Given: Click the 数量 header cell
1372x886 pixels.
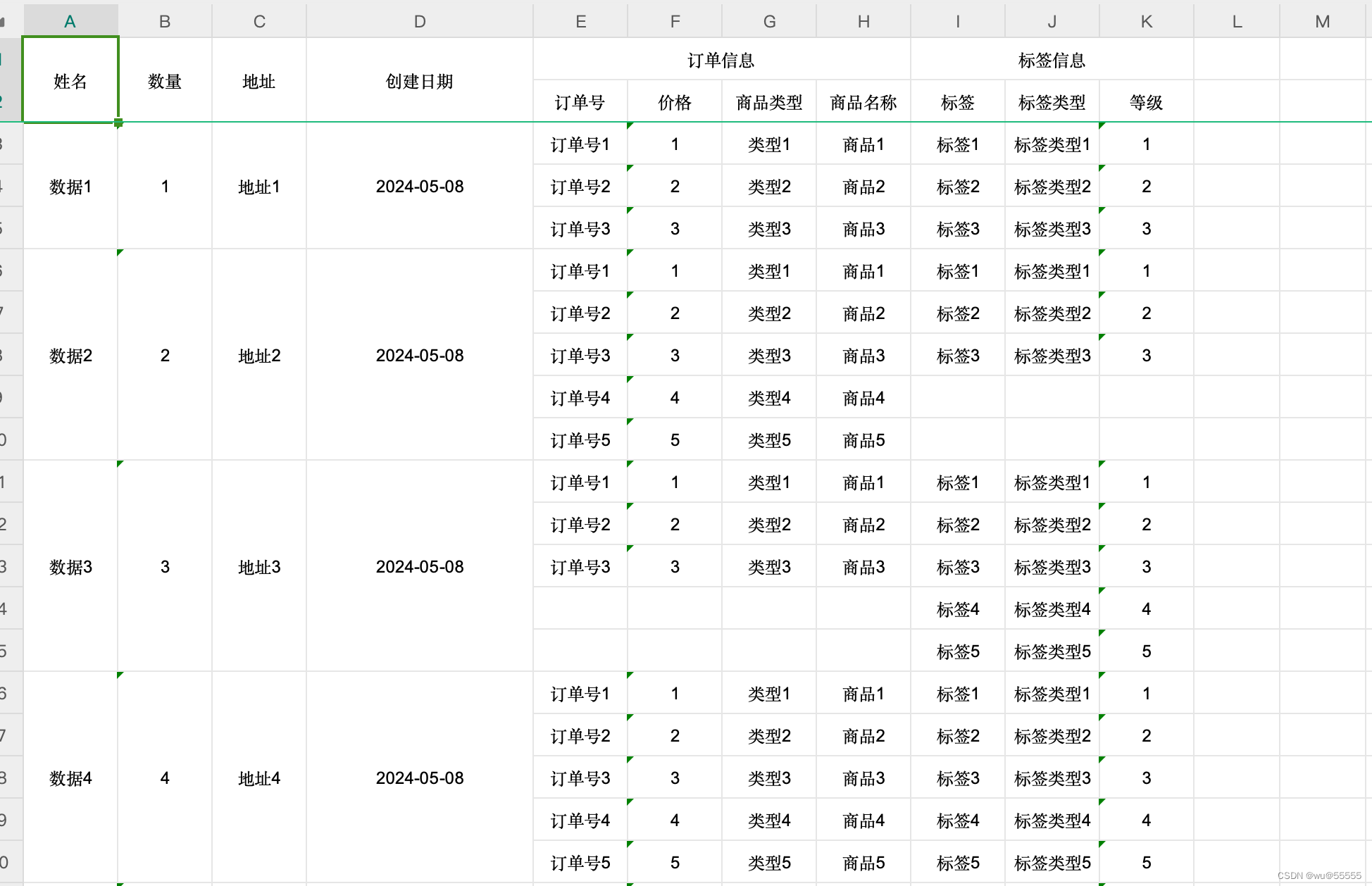Looking at the screenshot, I should point(165,80).
